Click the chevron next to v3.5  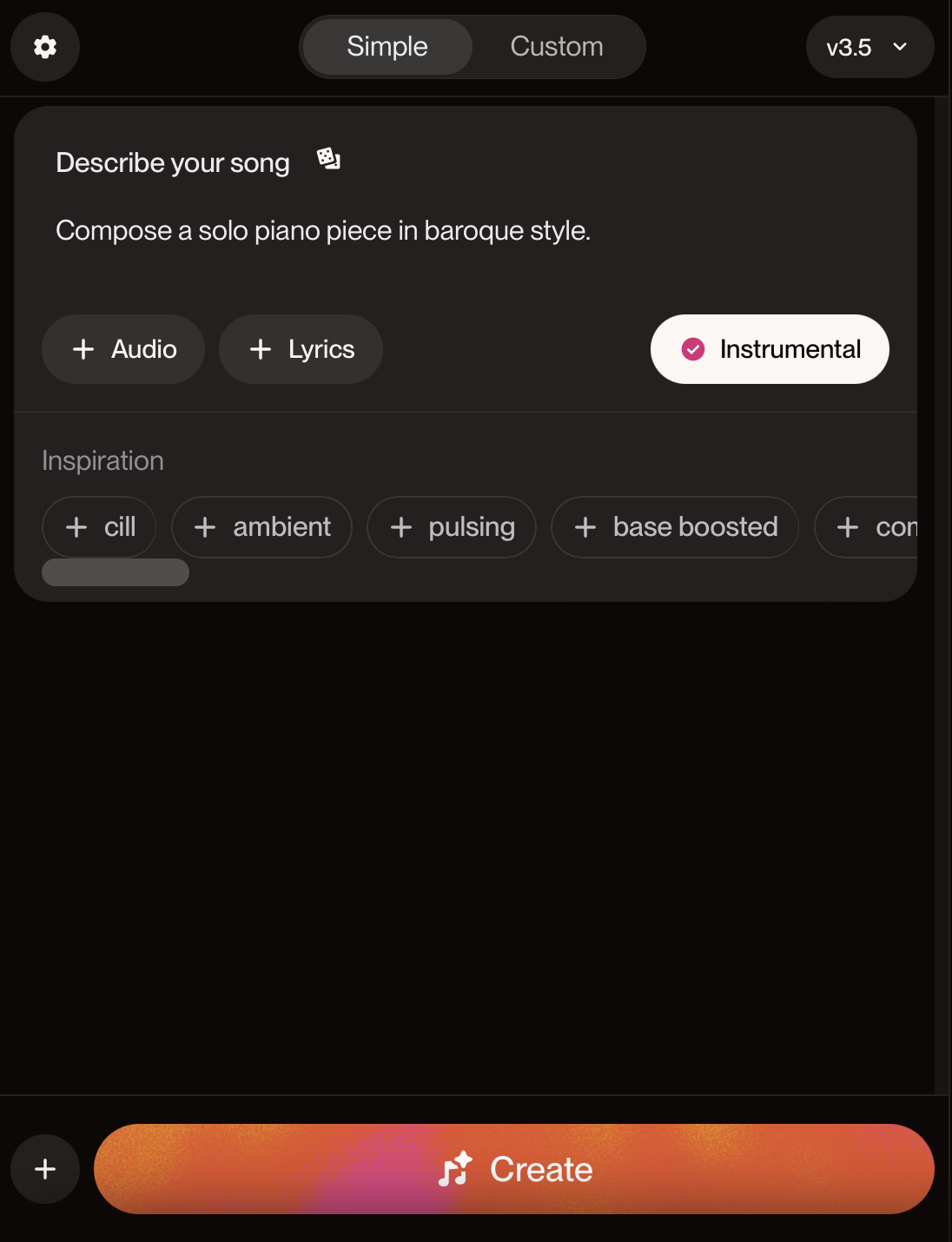pyautogui.click(x=900, y=47)
